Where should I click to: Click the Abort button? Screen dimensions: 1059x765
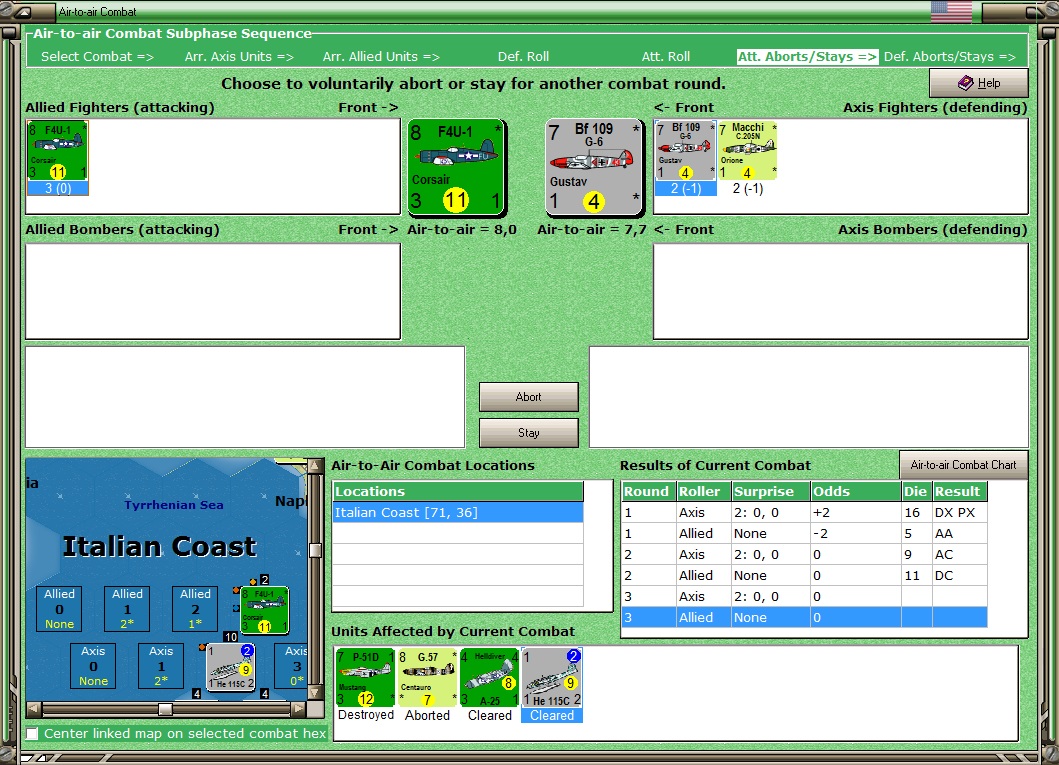[x=529, y=397]
